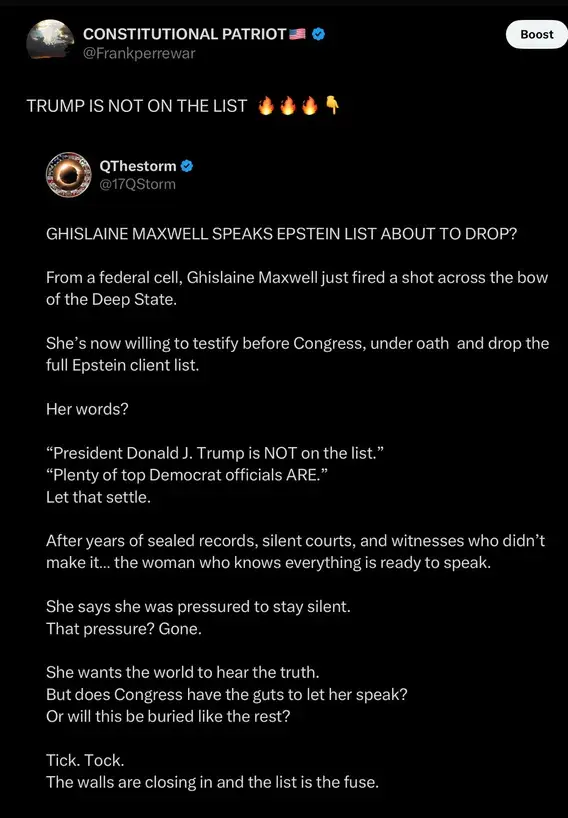Screen dimensions: 568x818
Task: Click the quoted Trump NOT on the list line
Action: [215, 453]
